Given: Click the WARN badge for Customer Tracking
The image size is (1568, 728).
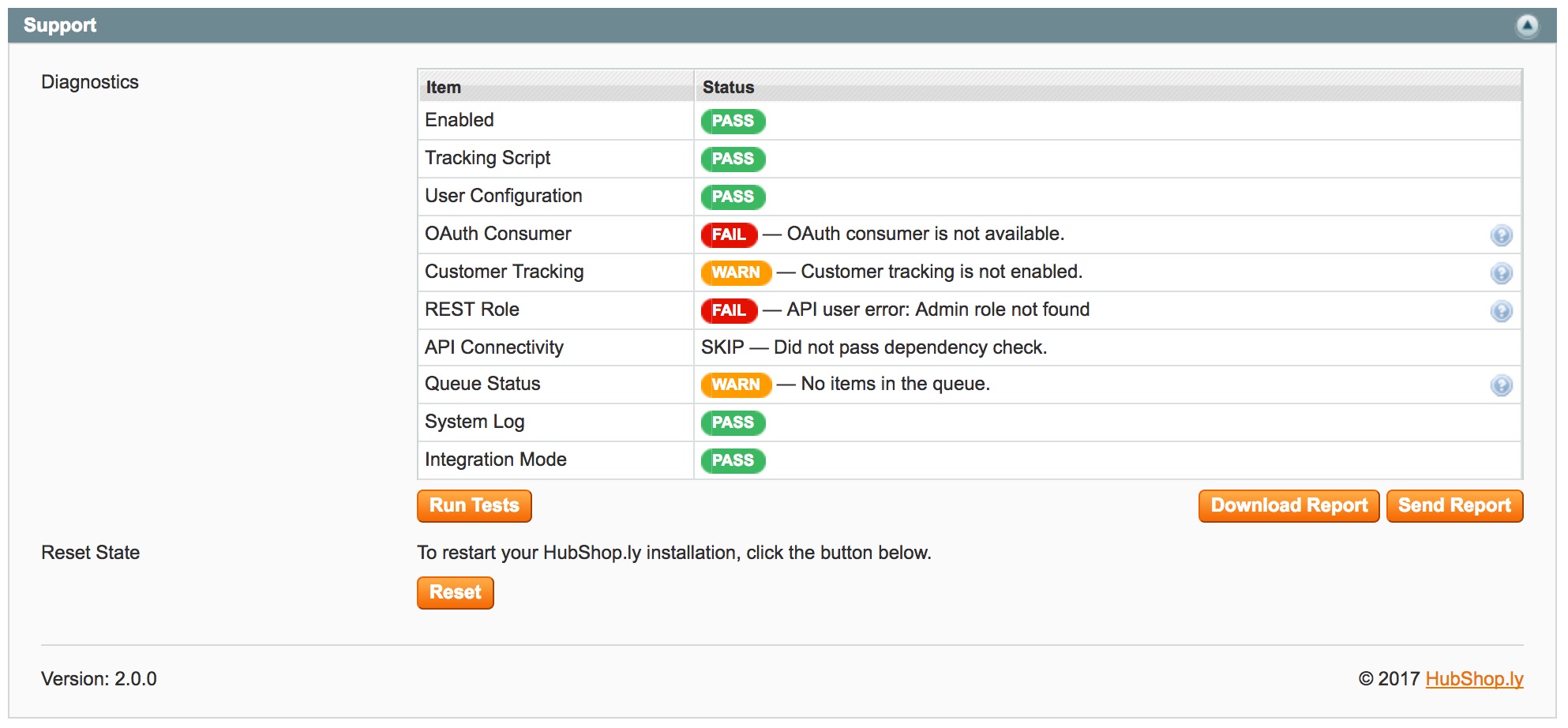Looking at the screenshot, I should point(736,272).
